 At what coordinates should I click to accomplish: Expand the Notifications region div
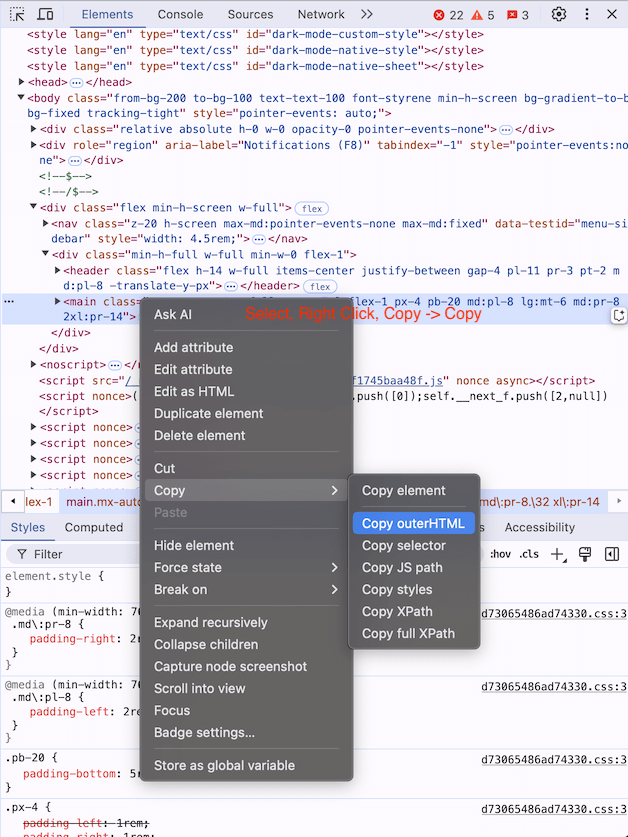click(x=33, y=145)
